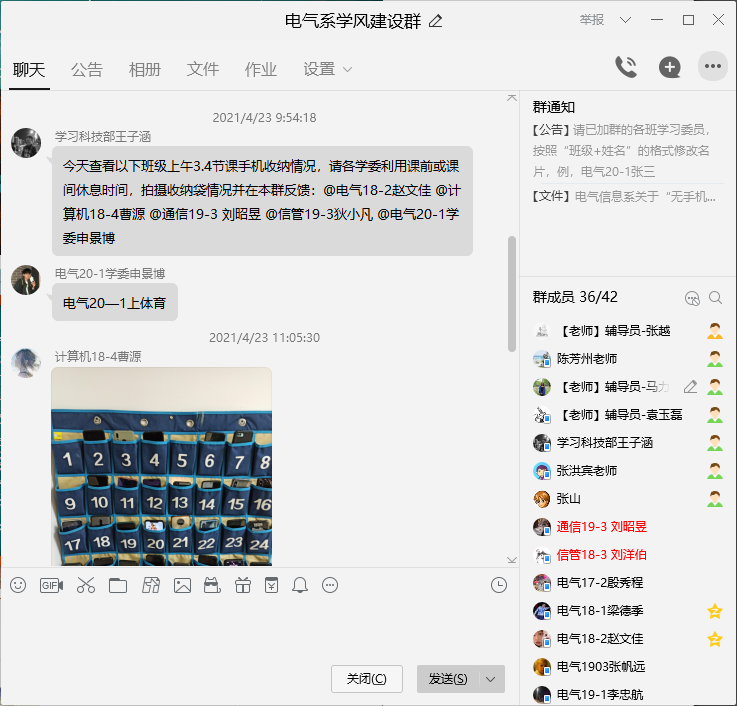Viewport: 737px width, 706px height.
Task: Open the phone storage bag photo
Action: (161, 466)
